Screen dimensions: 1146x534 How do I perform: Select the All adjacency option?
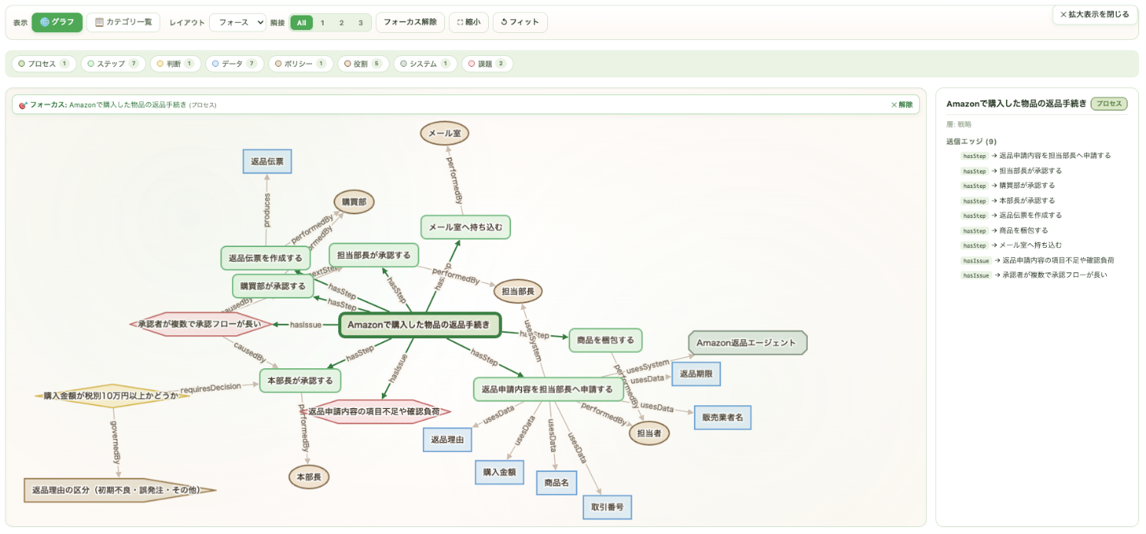(x=301, y=23)
